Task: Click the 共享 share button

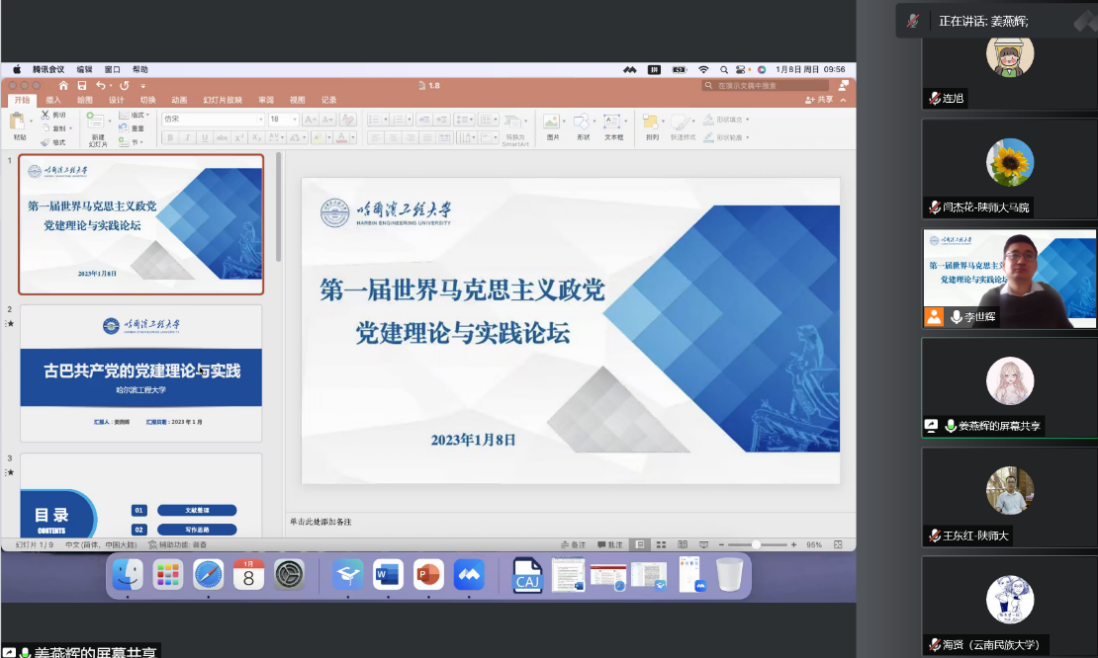Action: pyautogui.click(x=820, y=100)
